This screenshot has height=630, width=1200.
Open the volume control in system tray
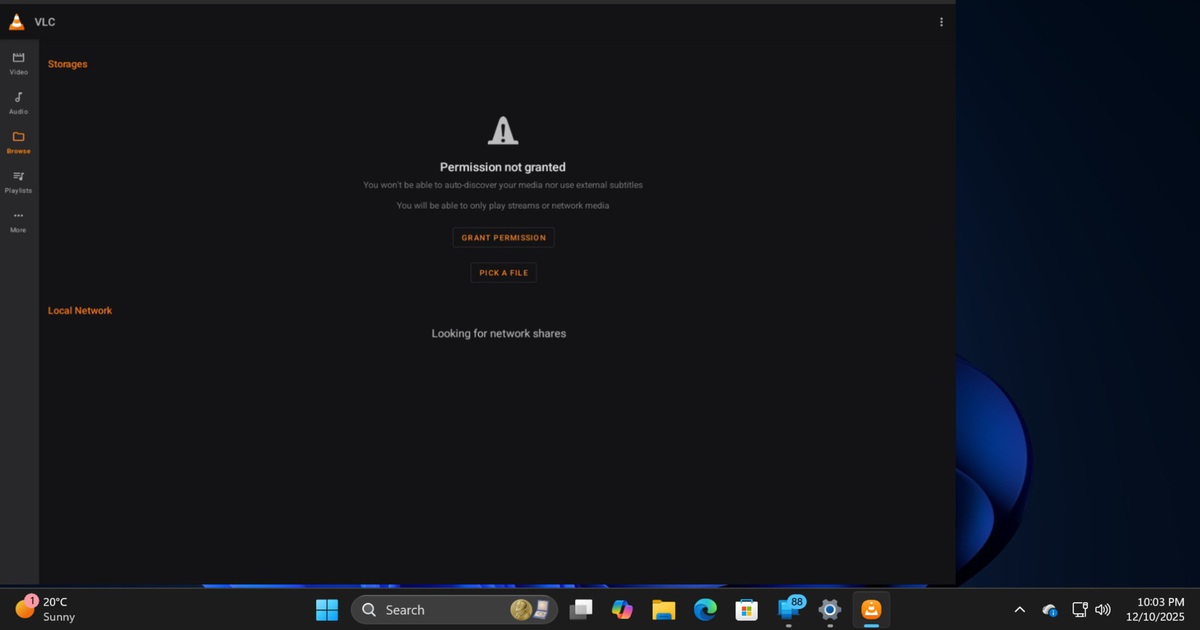click(x=1103, y=609)
